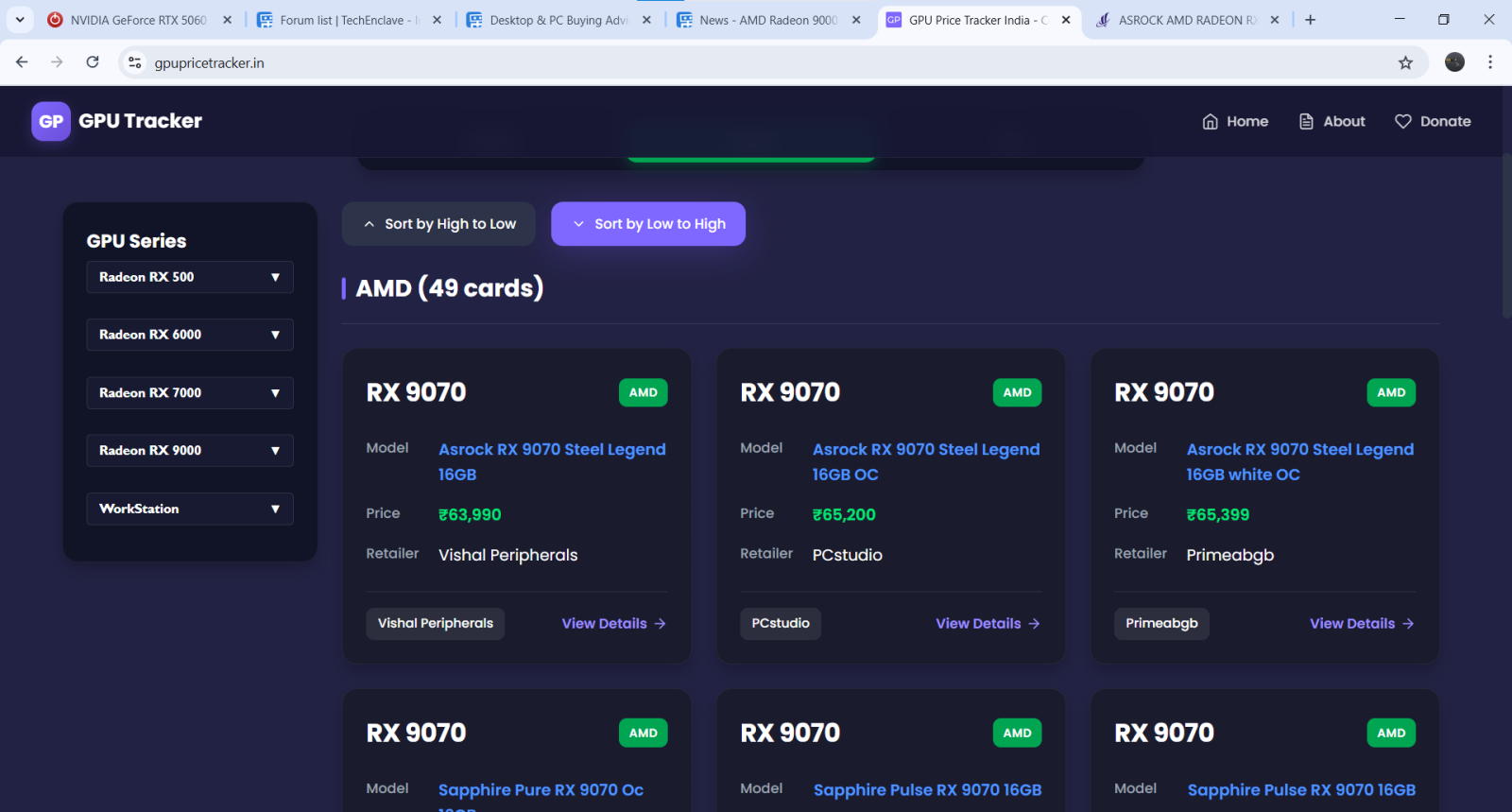The width and height of the screenshot is (1512, 812).
Task: Switch to Forum list TechEnclave tab
Action: point(348,20)
